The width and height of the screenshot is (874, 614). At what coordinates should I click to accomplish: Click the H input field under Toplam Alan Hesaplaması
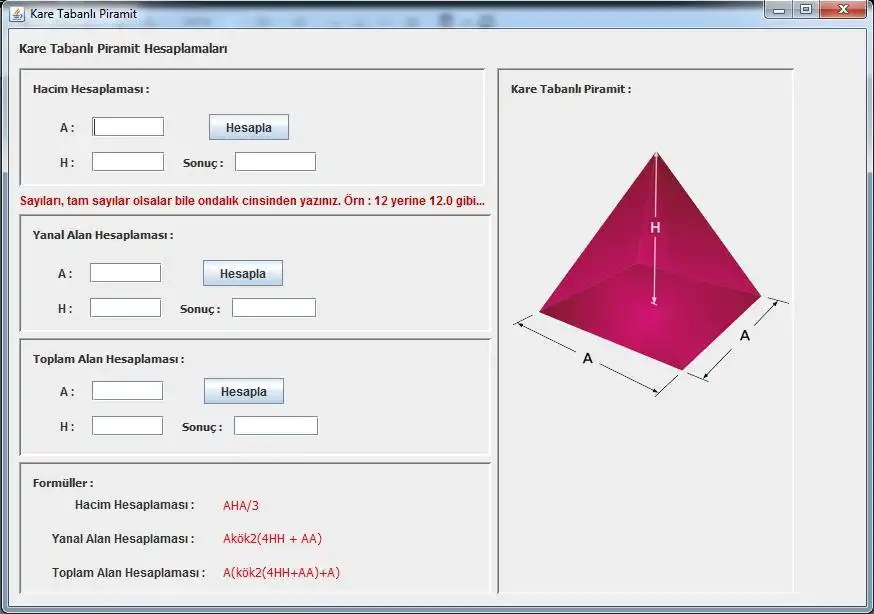[x=127, y=426]
